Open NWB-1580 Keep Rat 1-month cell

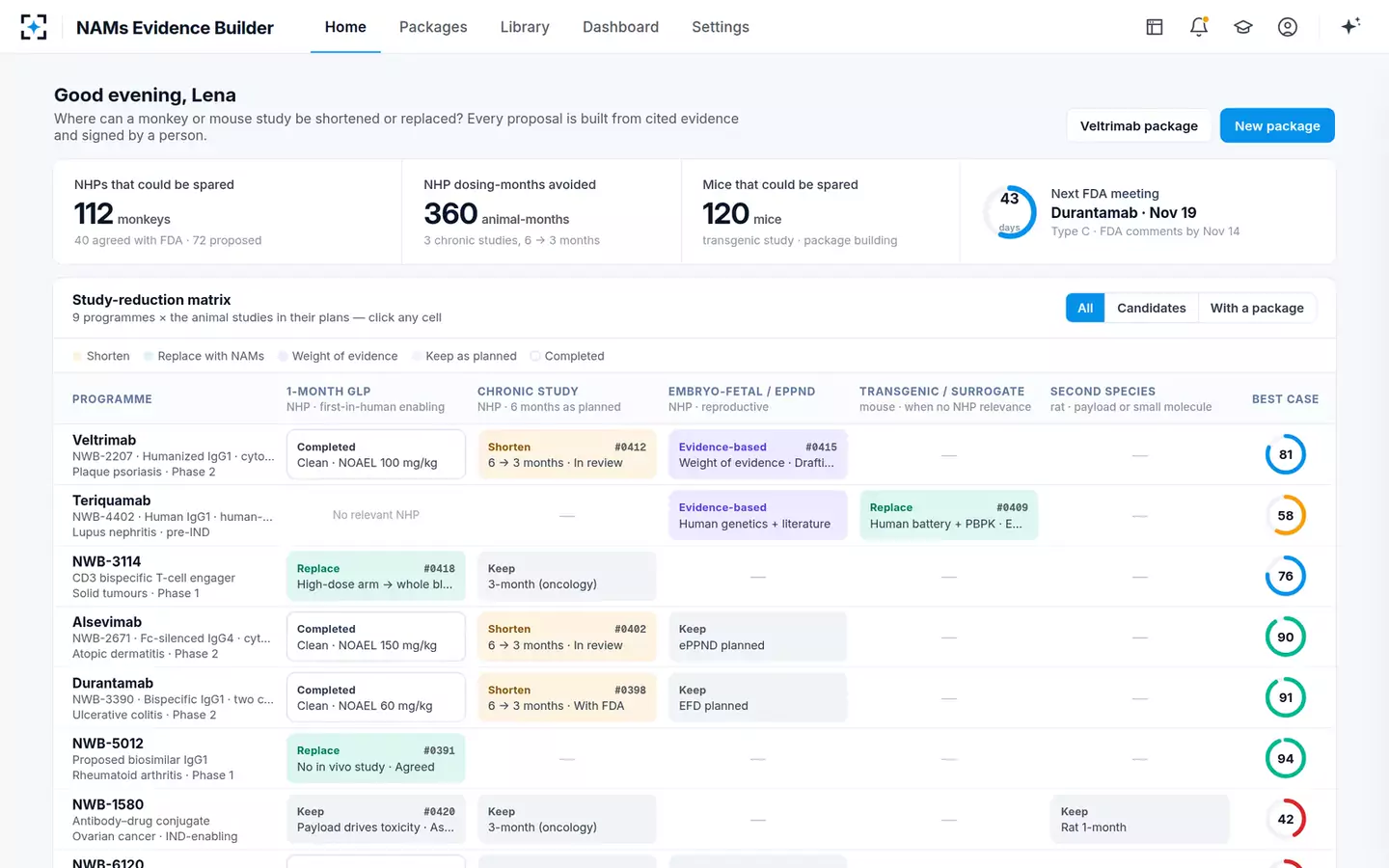1140,819
